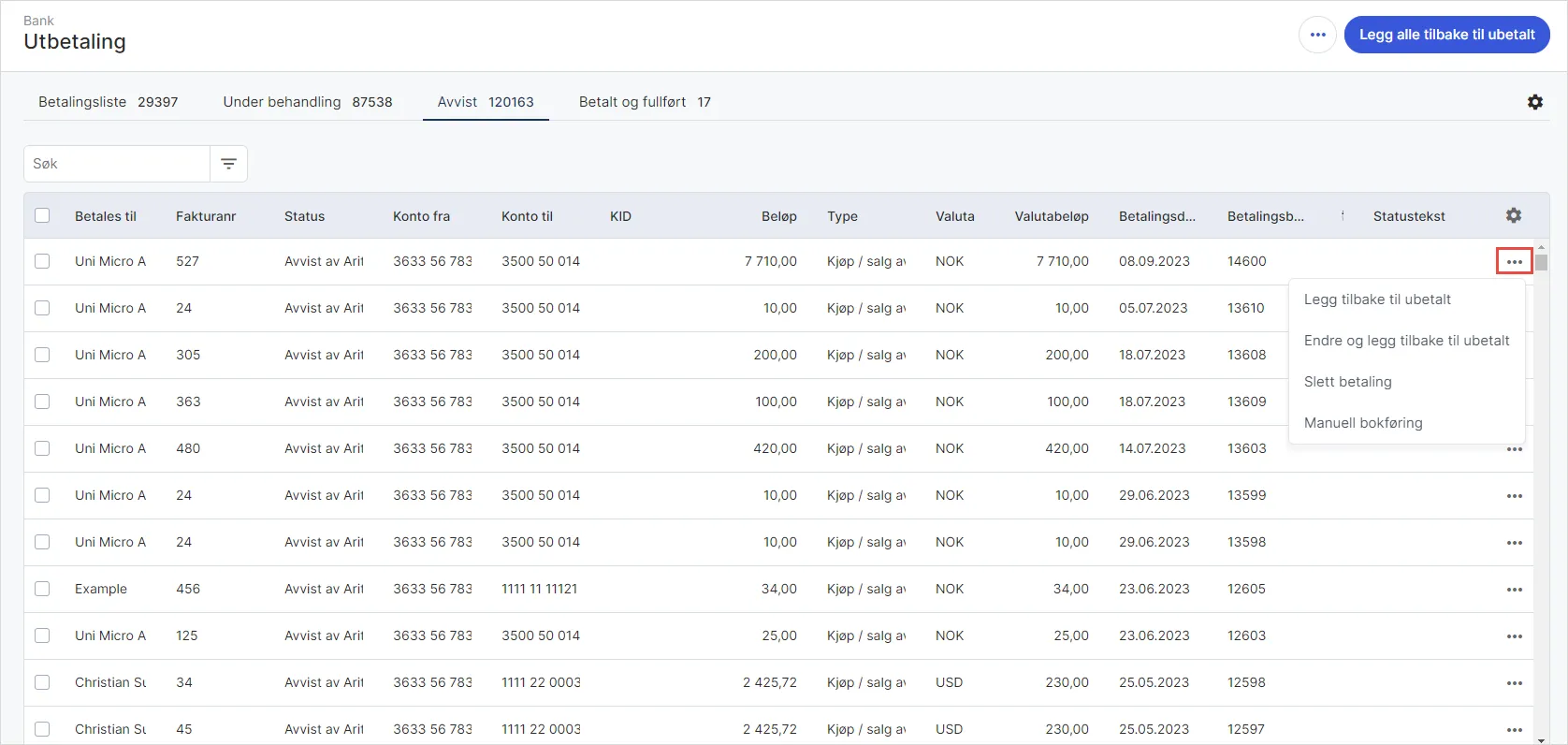This screenshot has height=745, width=1568.
Task: Switch to Betalingsliste tab
Action: [x=108, y=102]
